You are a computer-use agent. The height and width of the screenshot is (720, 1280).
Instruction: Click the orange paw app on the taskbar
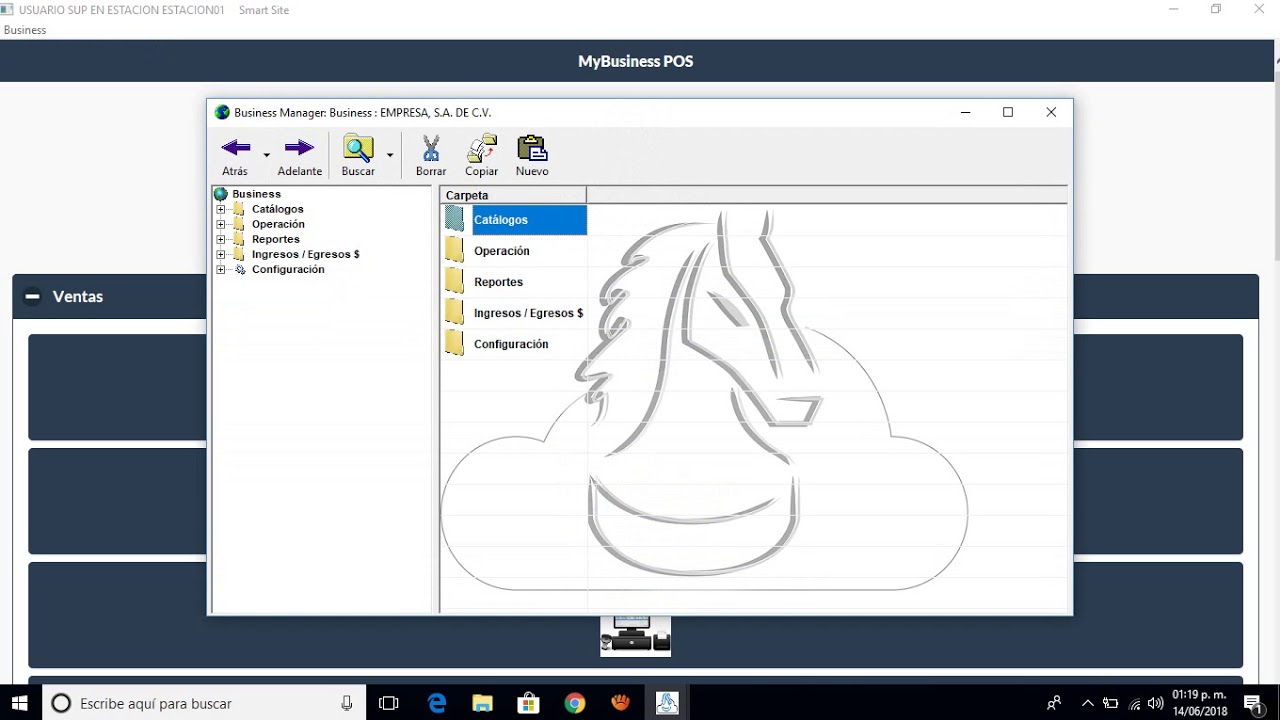(x=620, y=703)
